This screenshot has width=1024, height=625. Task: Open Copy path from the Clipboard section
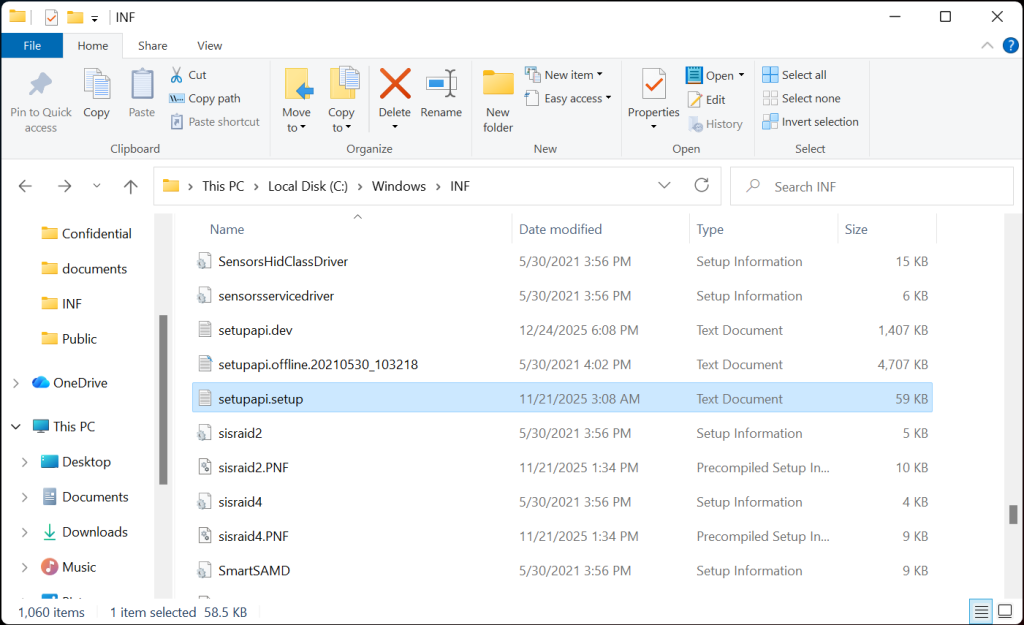click(x=207, y=98)
